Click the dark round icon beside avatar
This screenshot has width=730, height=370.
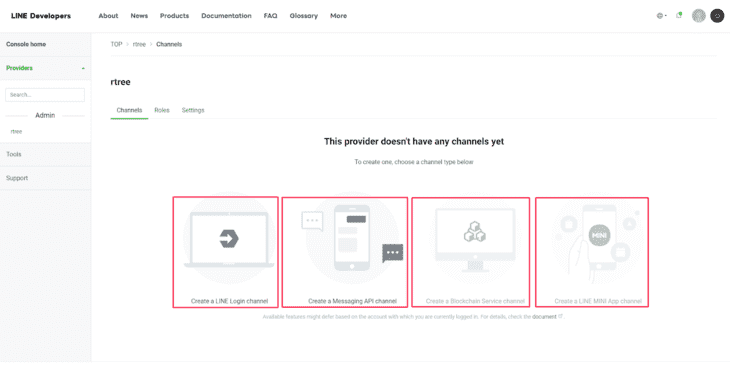coord(717,16)
